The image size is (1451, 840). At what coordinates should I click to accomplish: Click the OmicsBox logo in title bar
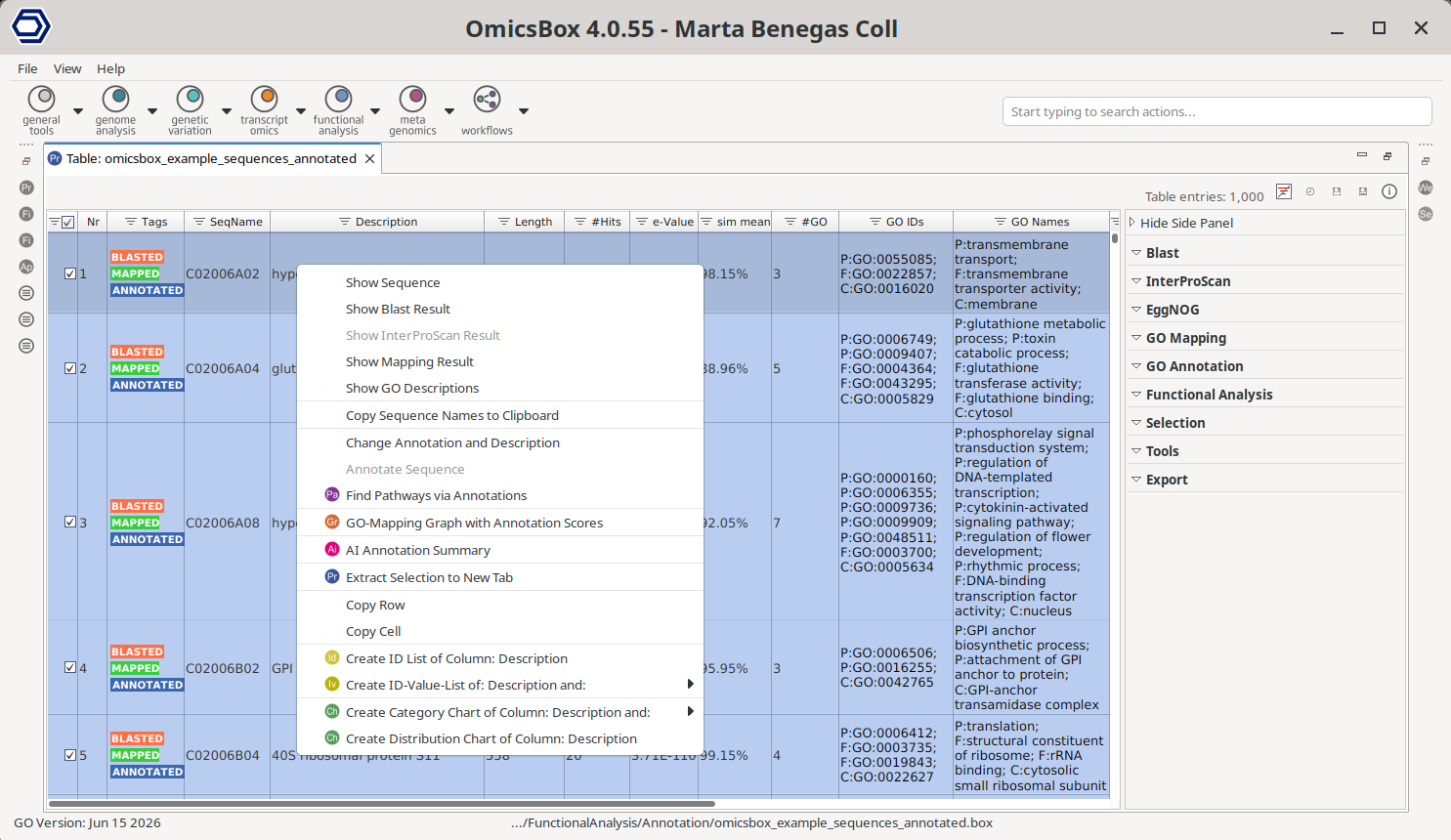(31, 26)
